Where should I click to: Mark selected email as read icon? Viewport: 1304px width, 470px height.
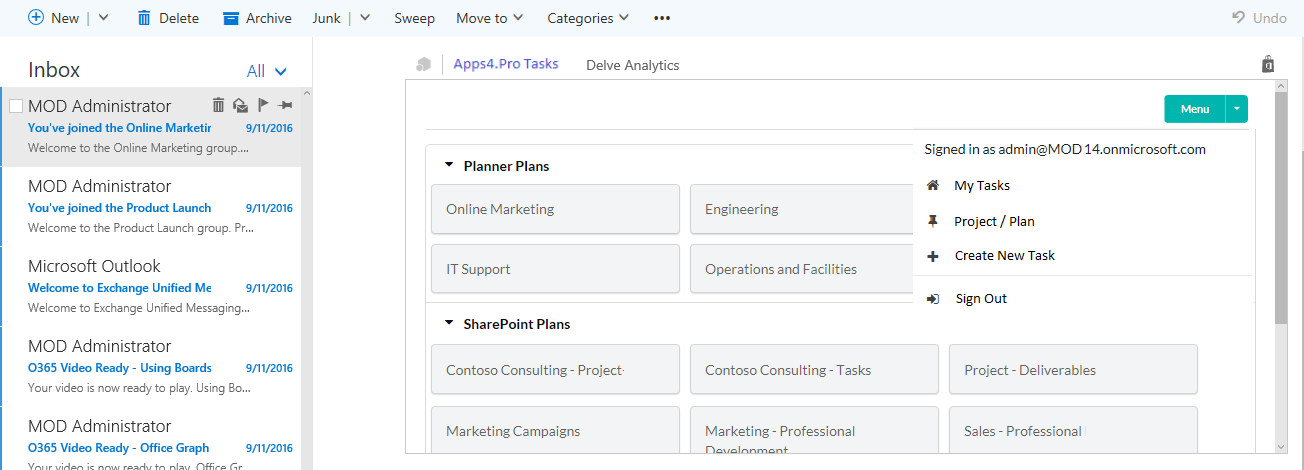[240, 105]
